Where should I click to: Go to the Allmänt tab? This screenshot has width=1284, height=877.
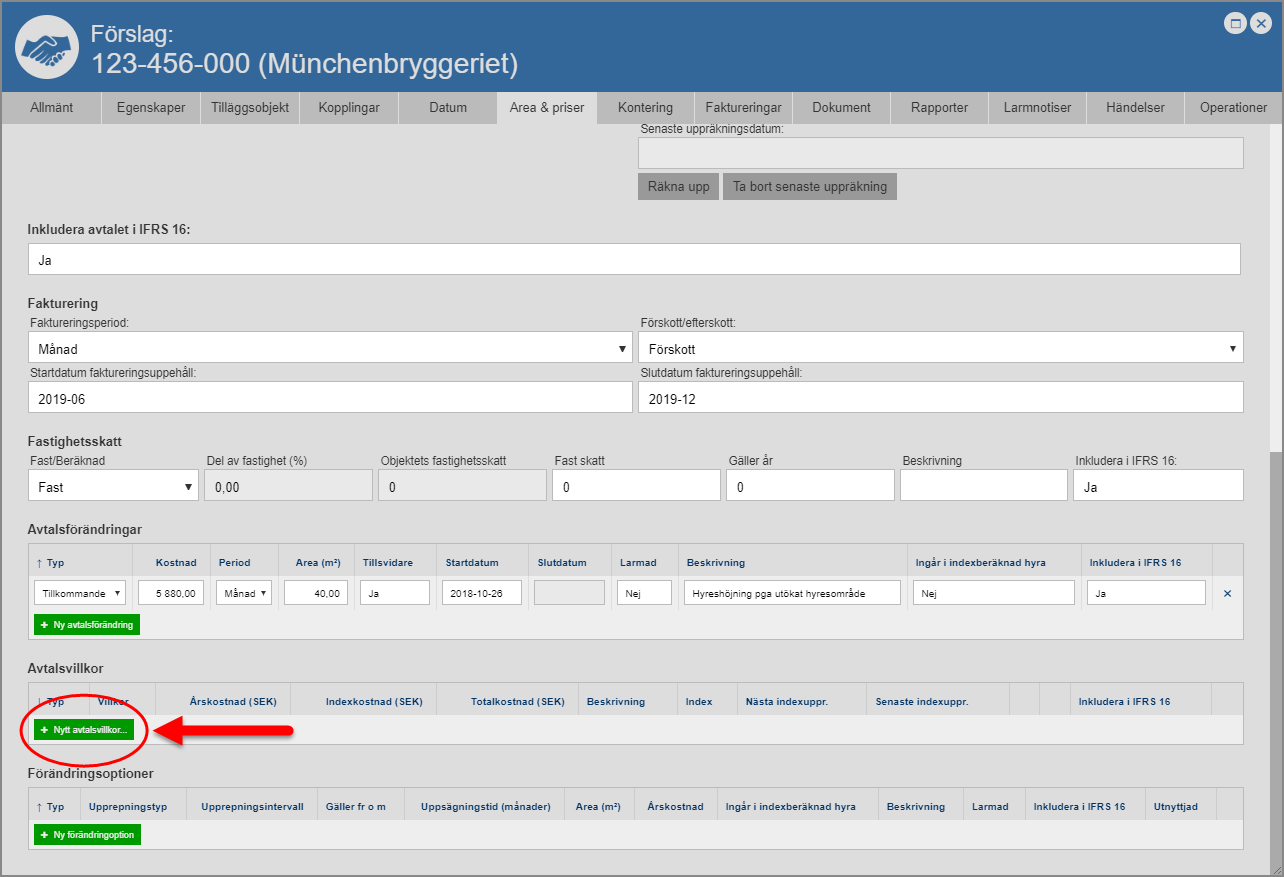click(x=51, y=108)
